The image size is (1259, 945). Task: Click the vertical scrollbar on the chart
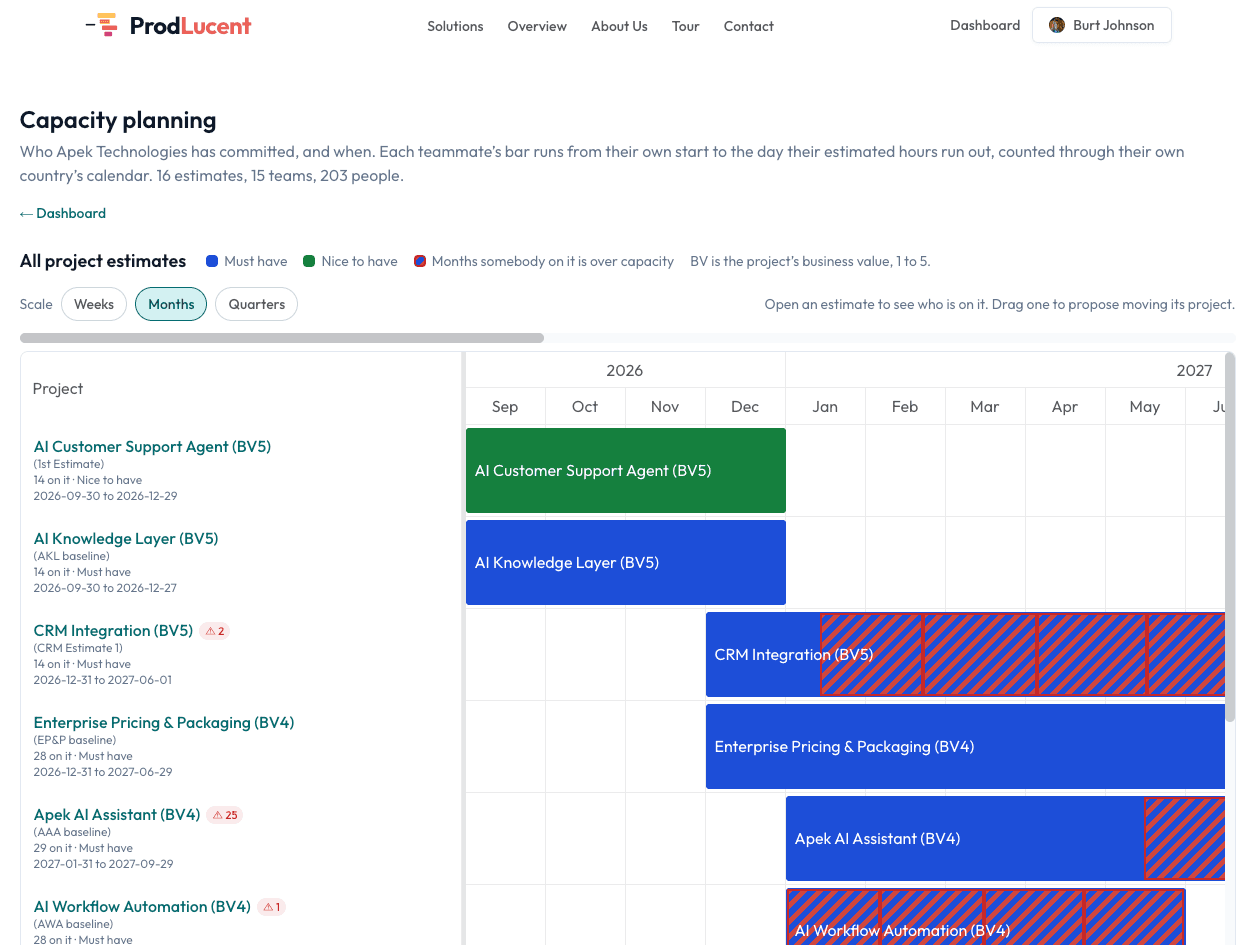click(1231, 535)
